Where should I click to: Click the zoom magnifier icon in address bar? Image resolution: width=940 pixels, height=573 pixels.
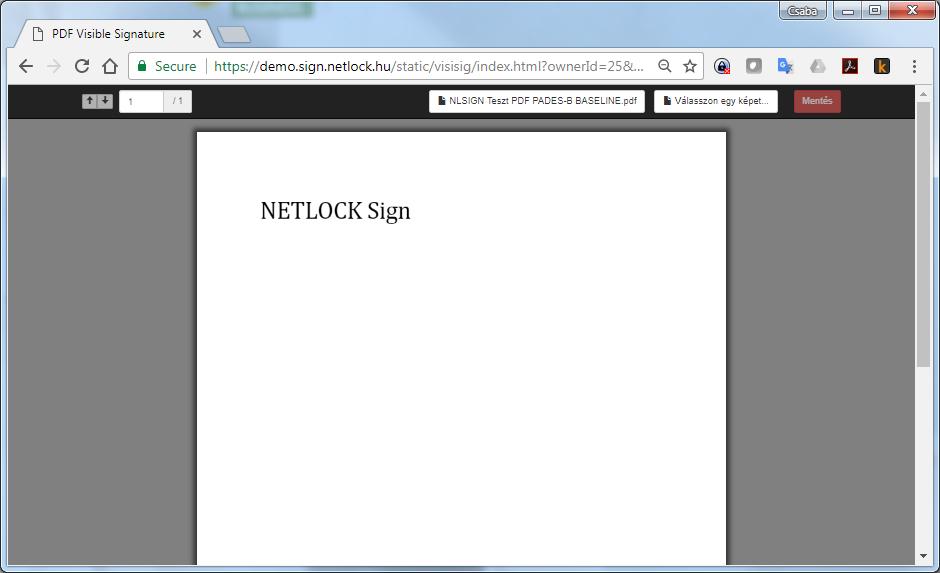pos(664,66)
